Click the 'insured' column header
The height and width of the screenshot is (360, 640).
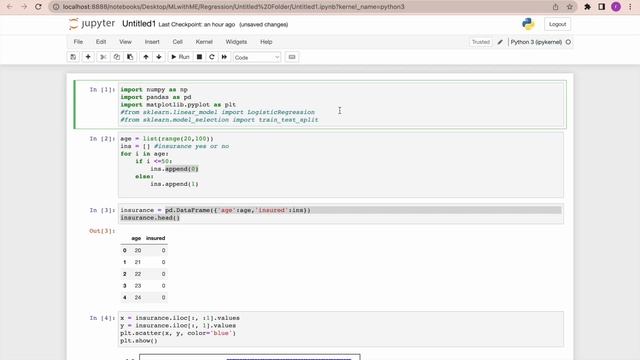(x=156, y=238)
